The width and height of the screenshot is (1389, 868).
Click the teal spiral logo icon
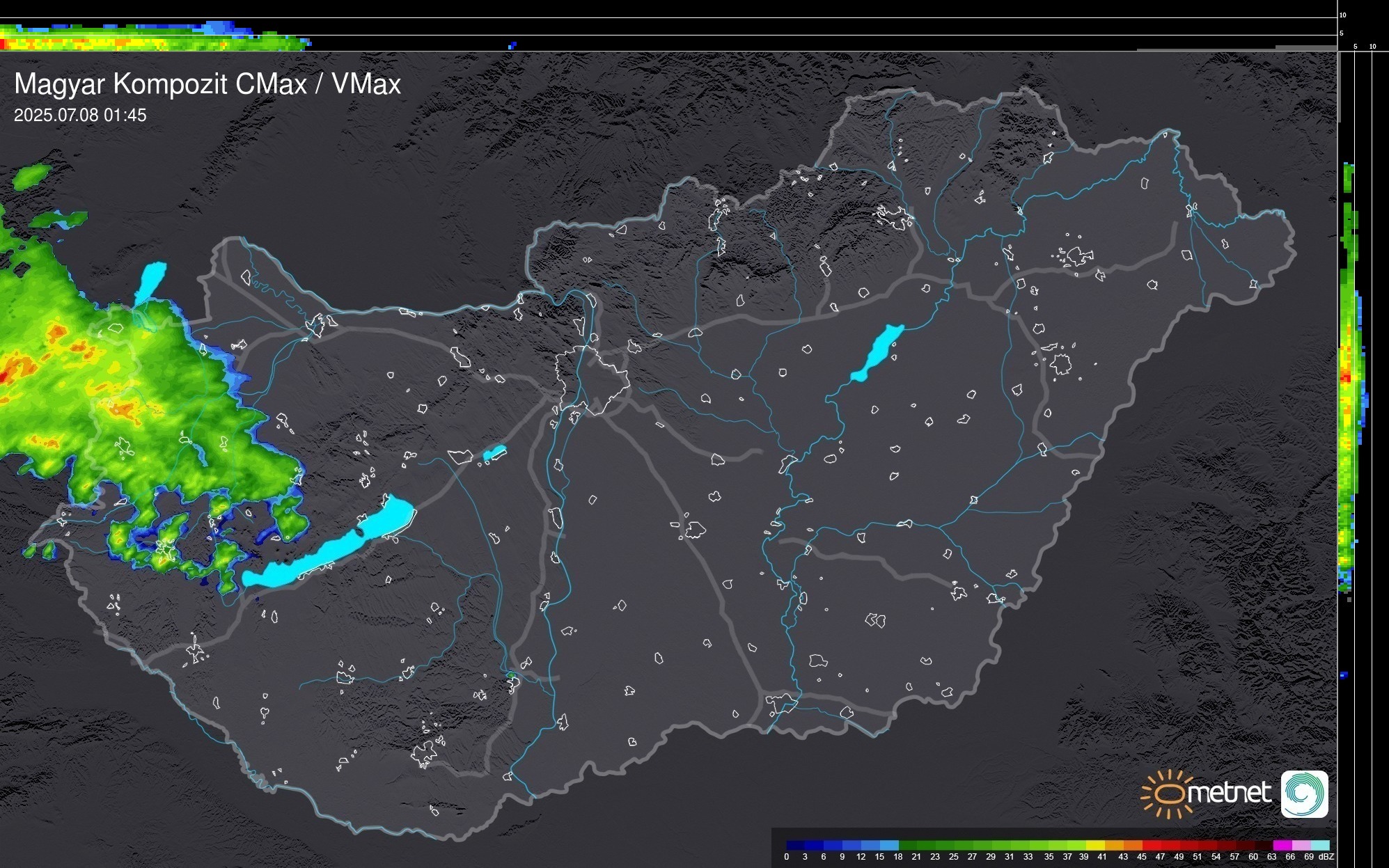point(1304,794)
